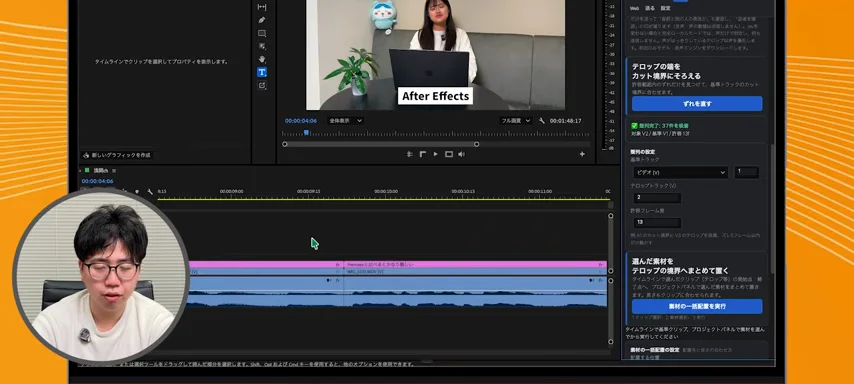Switch to the 設定 tab in plugin
This screenshot has width=854, height=384.
pos(666,8)
